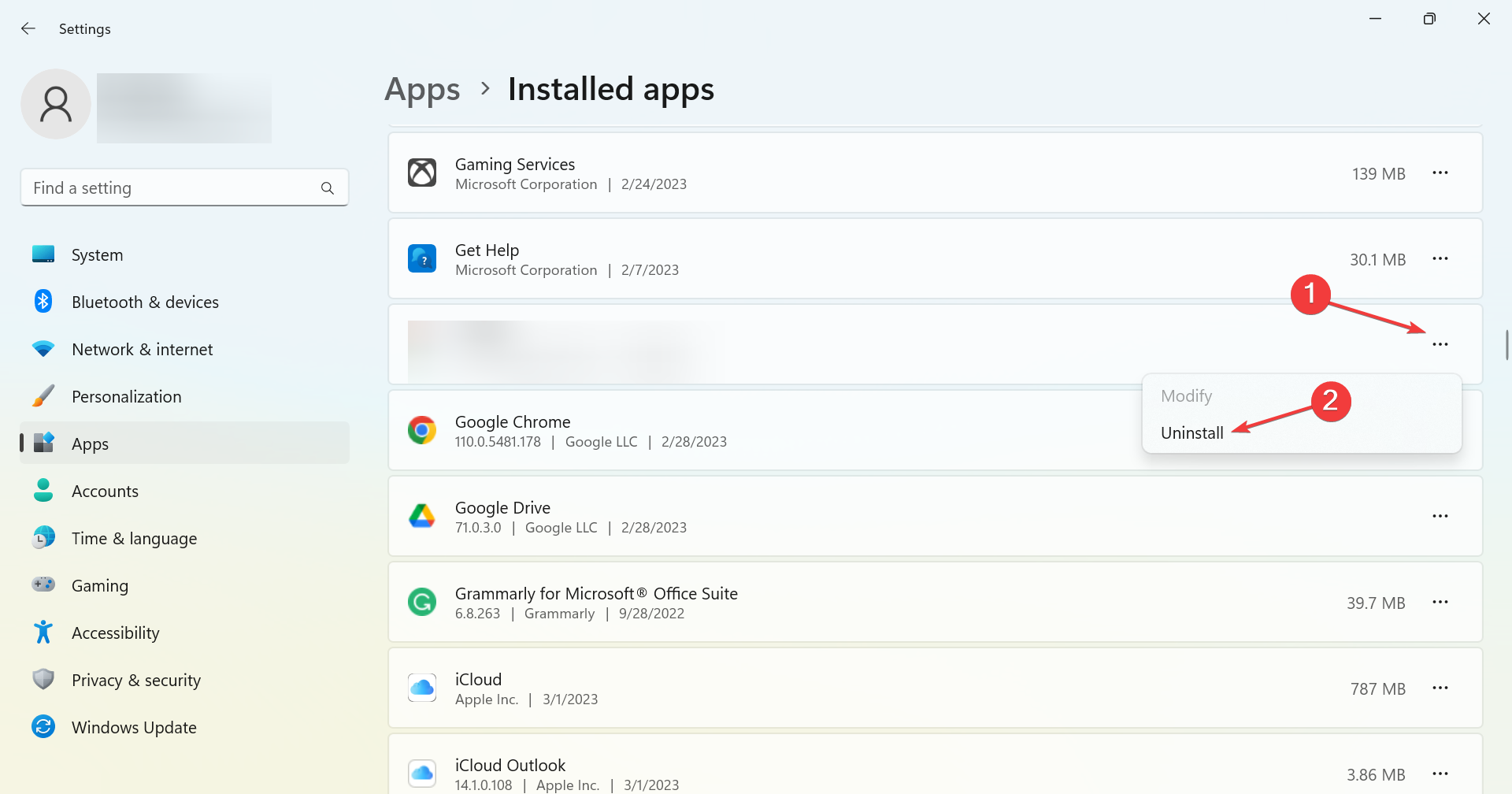Click the Installed apps heading
Viewport: 1512px width, 794px height.
point(611,89)
